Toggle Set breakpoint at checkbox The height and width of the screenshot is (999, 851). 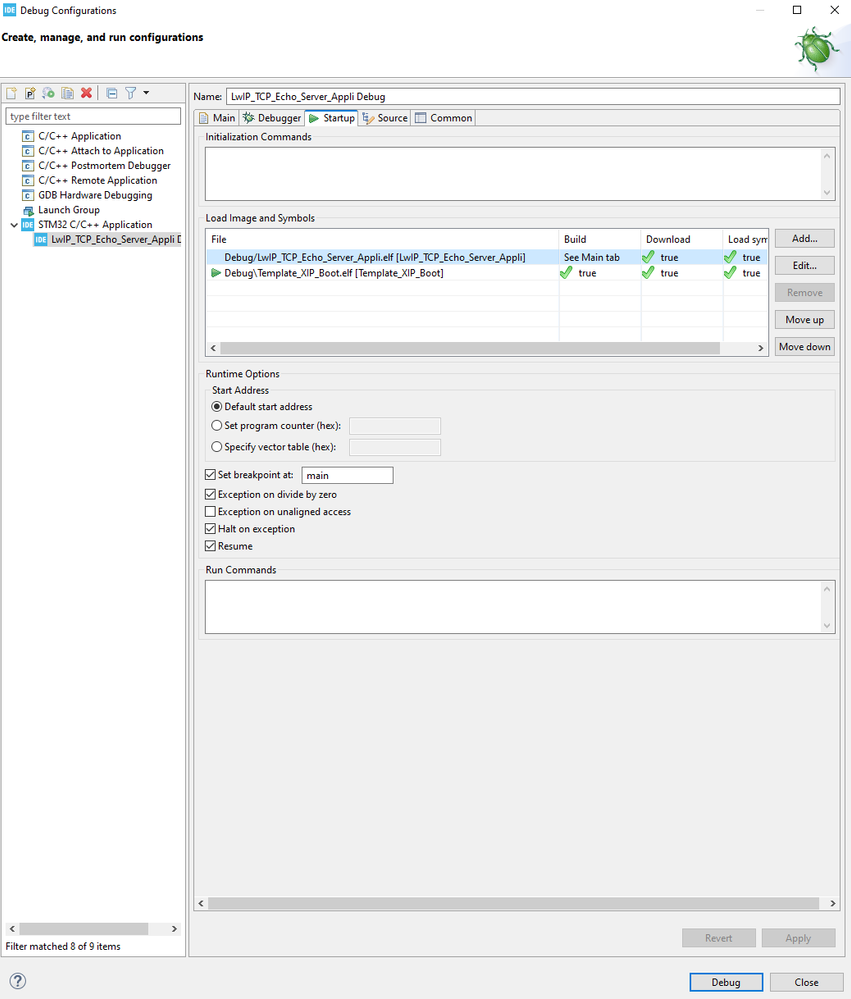(x=210, y=475)
